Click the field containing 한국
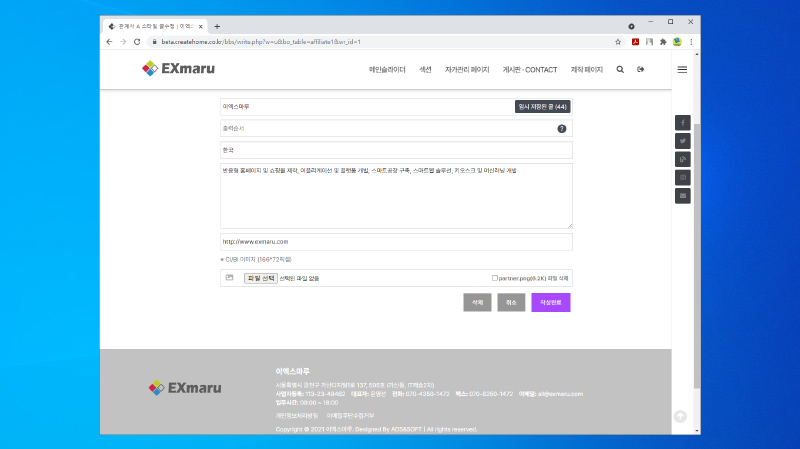This screenshot has width=800, height=449. (396, 150)
